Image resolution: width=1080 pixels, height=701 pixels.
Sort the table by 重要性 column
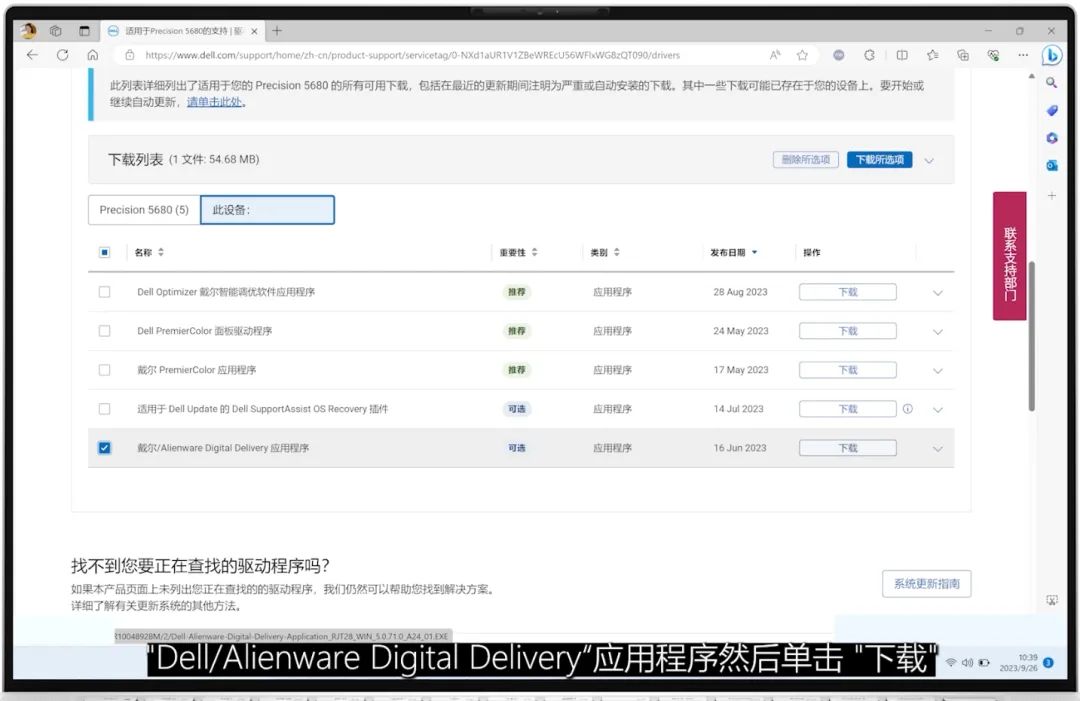point(519,252)
